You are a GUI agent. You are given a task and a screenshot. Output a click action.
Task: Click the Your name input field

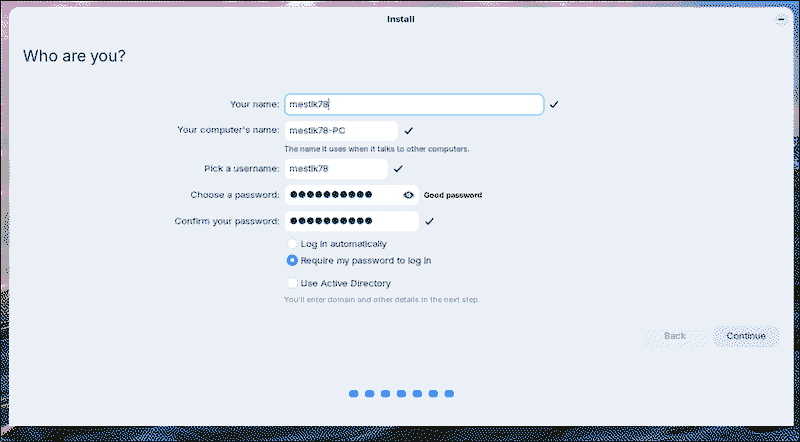[x=414, y=105]
